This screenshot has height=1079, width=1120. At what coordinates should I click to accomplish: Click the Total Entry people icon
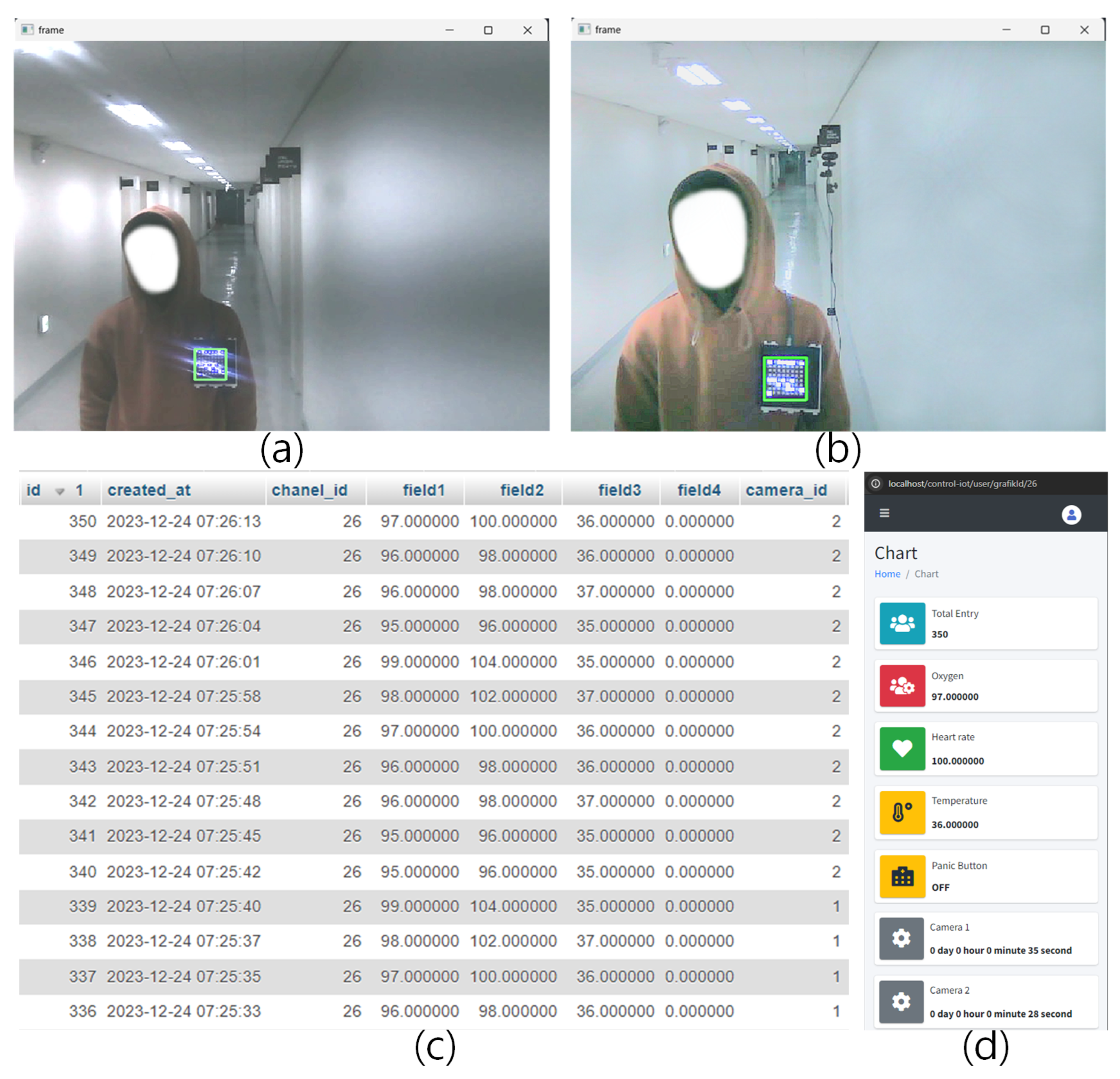click(902, 623)
